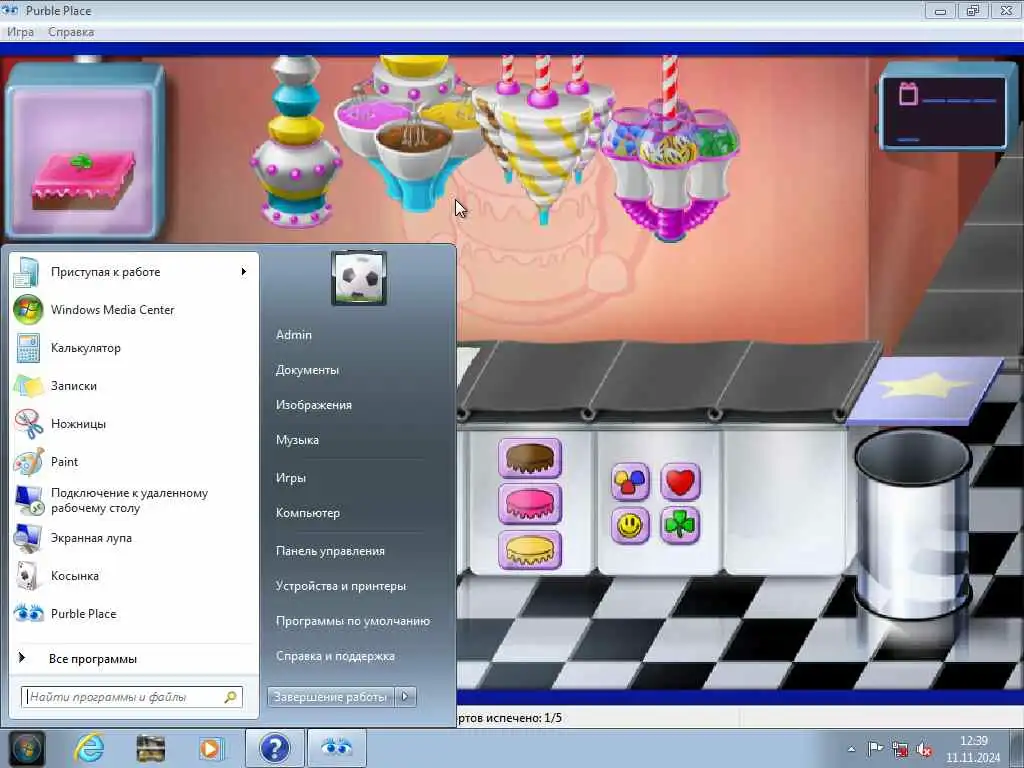Switch to Purble Place taskbar button
This screenshot has height=768, width=1024.
tap(336, 748)
